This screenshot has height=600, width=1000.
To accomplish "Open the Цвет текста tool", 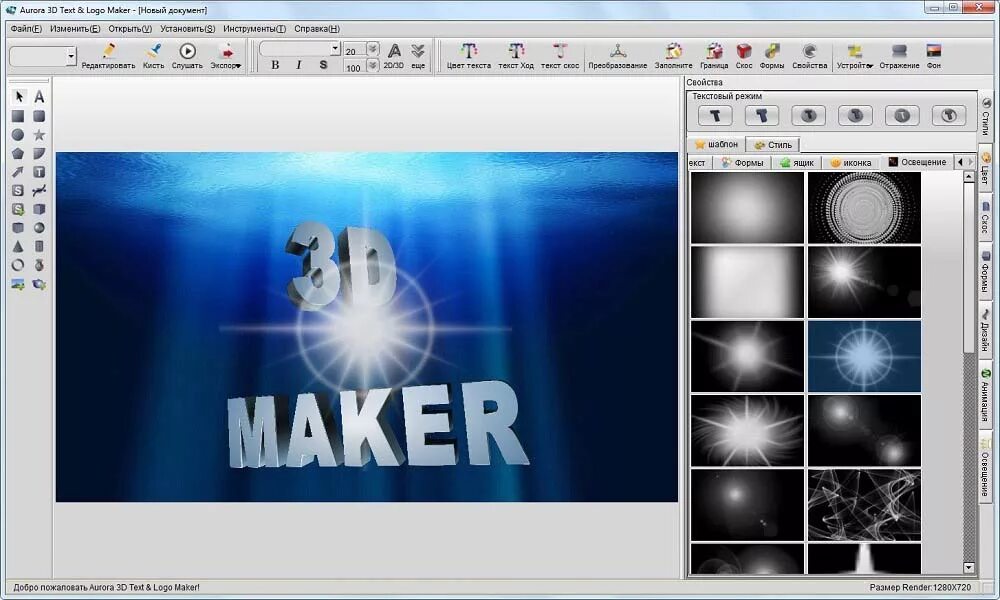I will click(469, 55).
